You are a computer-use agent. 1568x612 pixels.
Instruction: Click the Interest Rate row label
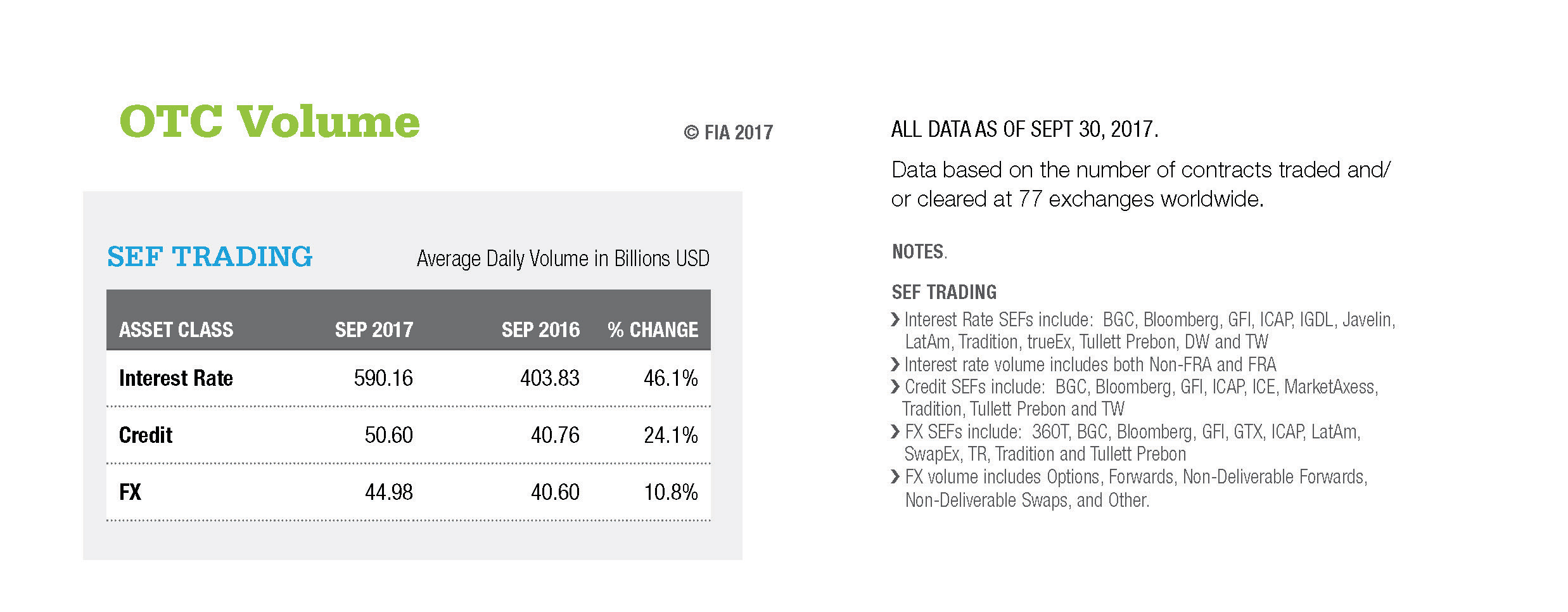pyautogui.click(x=176, y=378)
